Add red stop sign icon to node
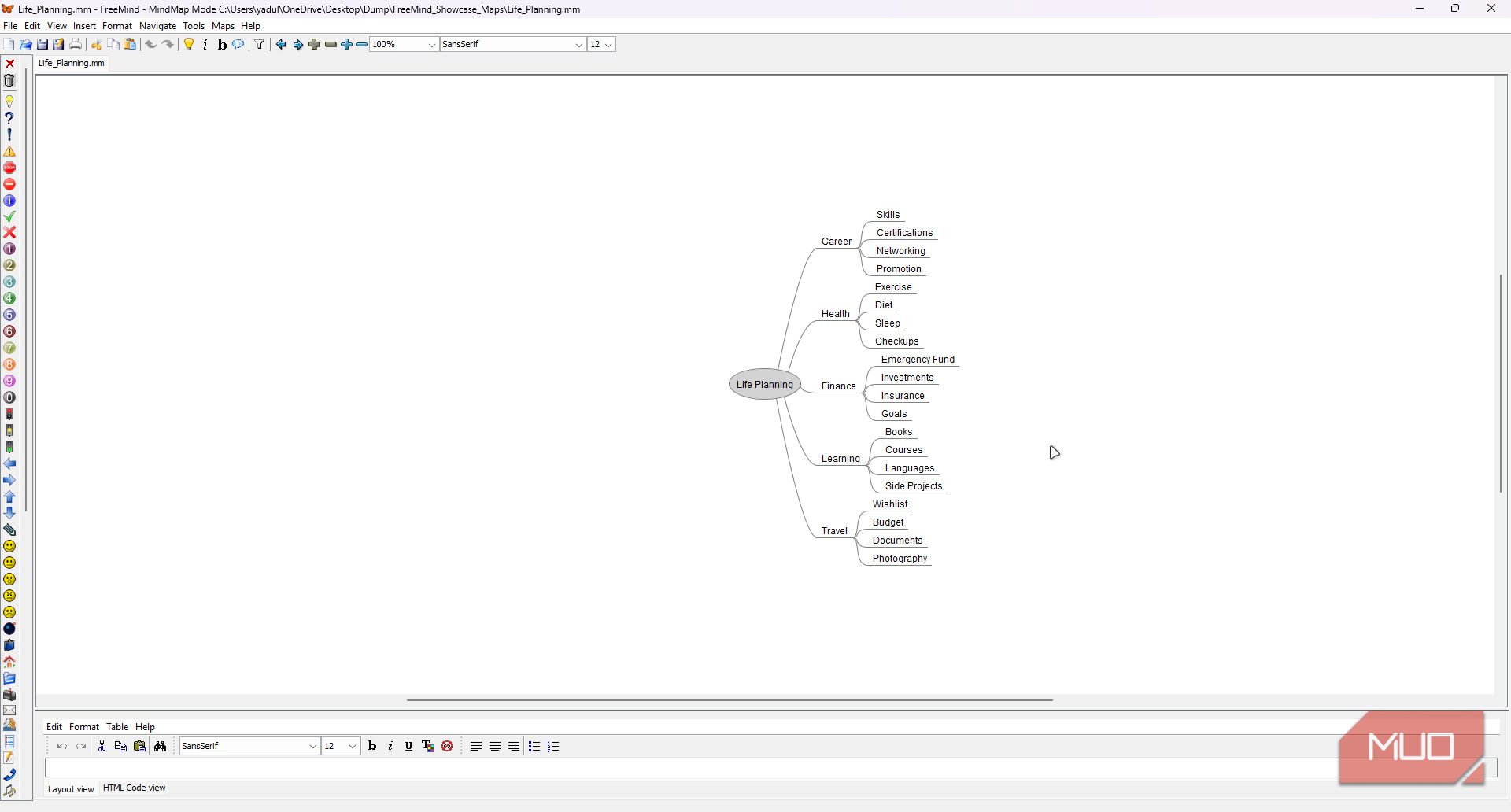This screenshot has height=812, width=1511. tap(9, 168)
